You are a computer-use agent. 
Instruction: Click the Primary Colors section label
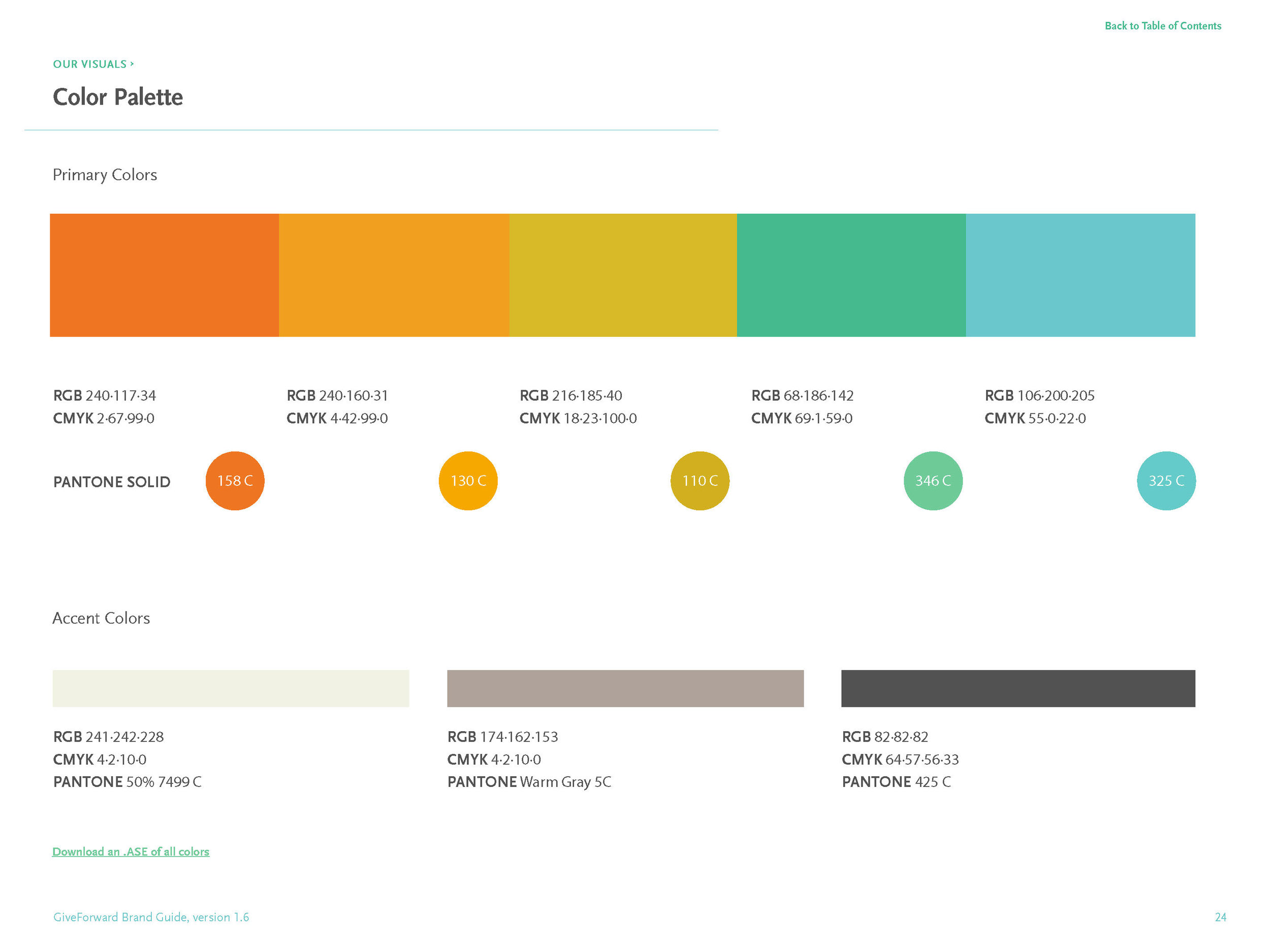tap(105, 175)
